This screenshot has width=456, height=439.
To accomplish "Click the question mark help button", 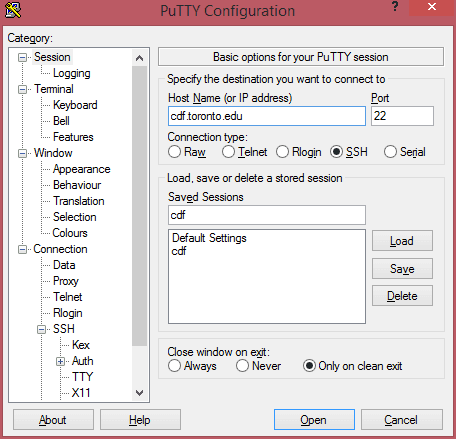I will 395,6.
